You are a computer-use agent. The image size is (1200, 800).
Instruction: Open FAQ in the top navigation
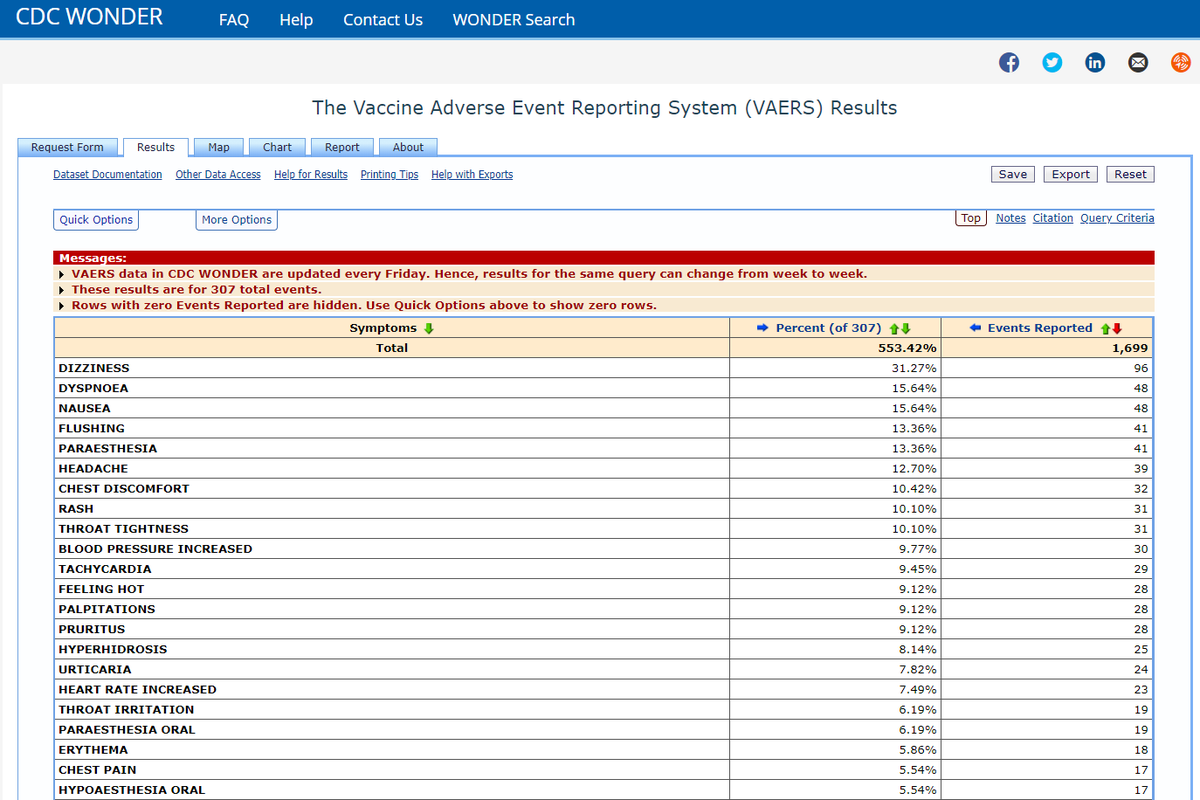click(x=234, y=20)
